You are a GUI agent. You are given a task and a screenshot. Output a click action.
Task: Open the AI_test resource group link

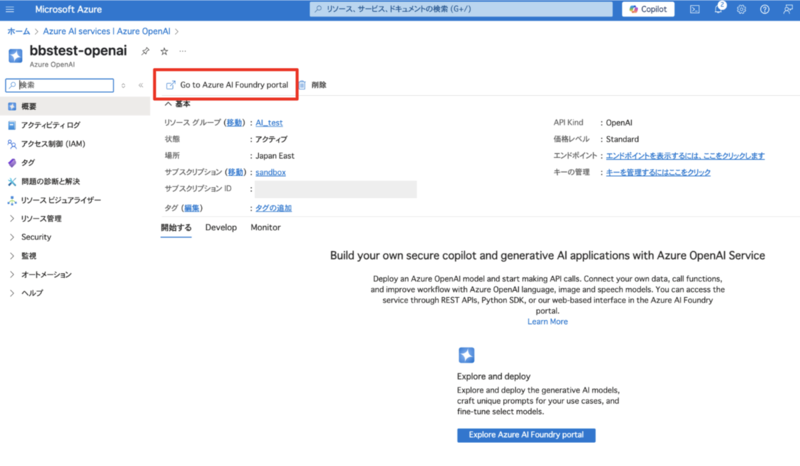tap(269, 122)
